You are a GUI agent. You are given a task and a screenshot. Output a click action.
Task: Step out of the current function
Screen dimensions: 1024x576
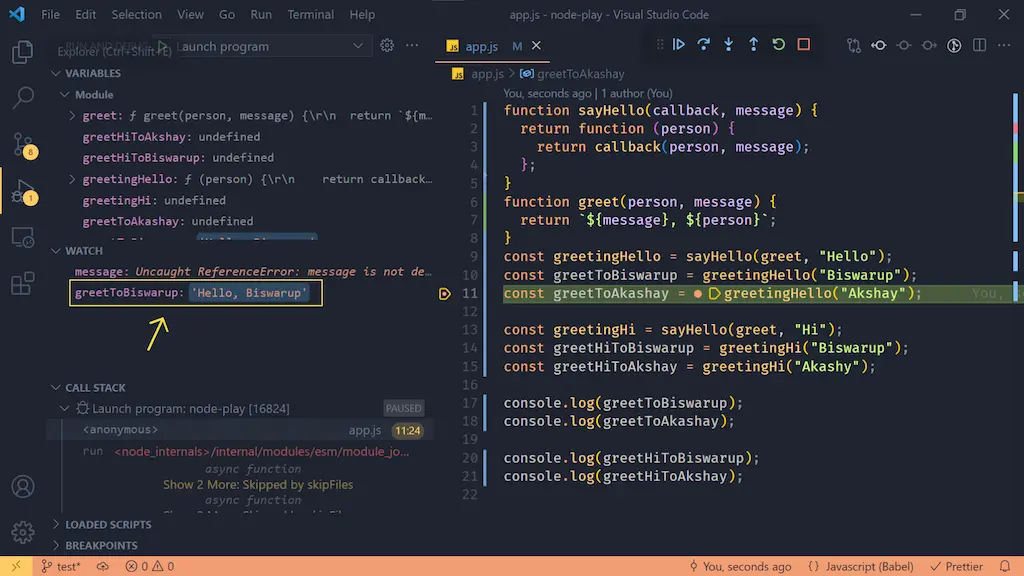[753, 44]
